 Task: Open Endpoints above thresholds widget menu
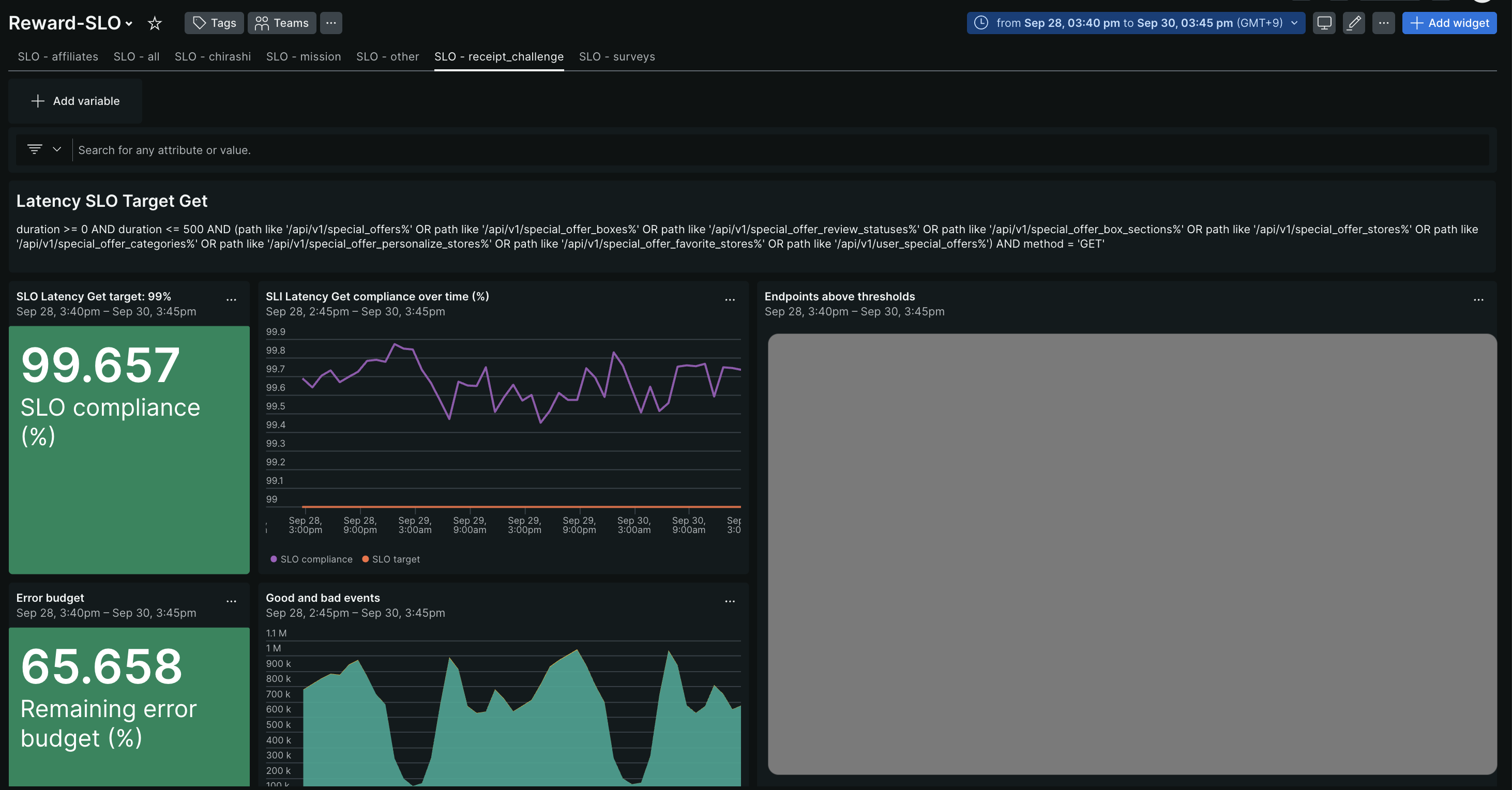coord(1478,299)
